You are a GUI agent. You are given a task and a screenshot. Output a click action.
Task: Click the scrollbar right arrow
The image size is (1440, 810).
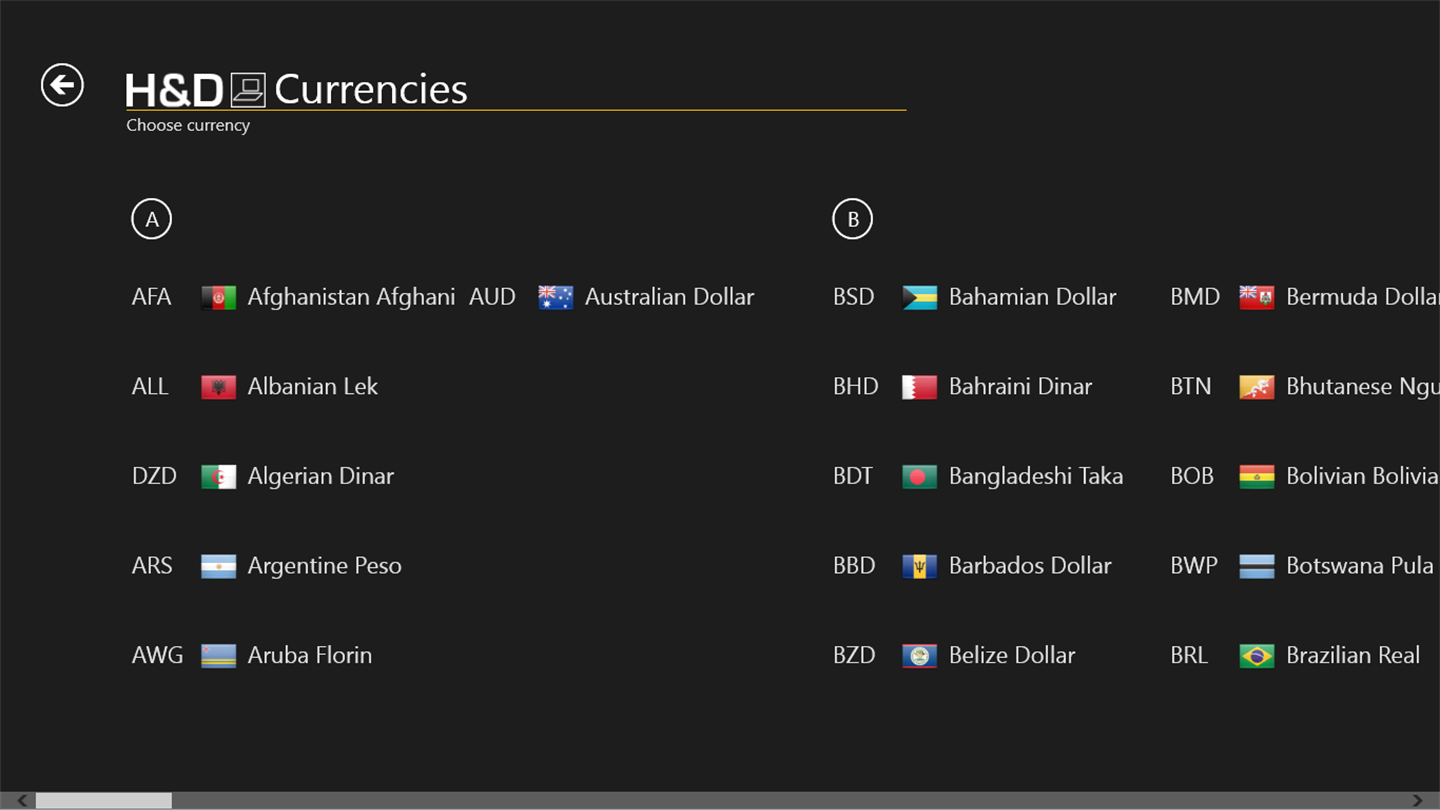tap(1417, 801)
